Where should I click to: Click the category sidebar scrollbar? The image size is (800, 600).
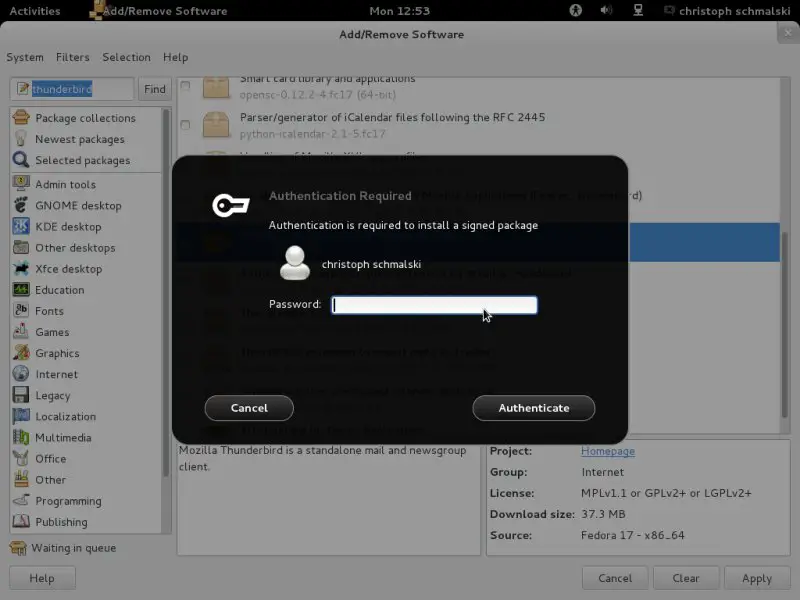165,293
